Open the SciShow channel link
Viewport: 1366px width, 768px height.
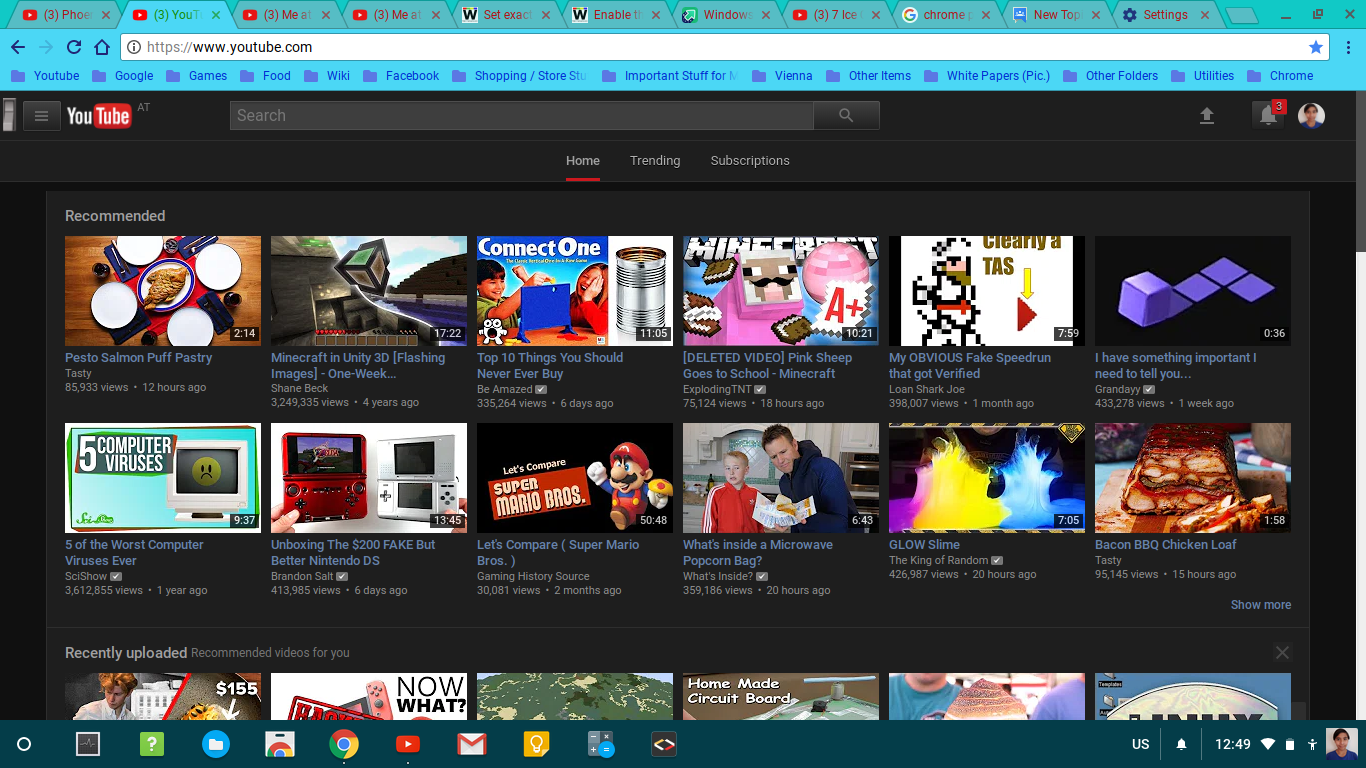coord(86,577)
